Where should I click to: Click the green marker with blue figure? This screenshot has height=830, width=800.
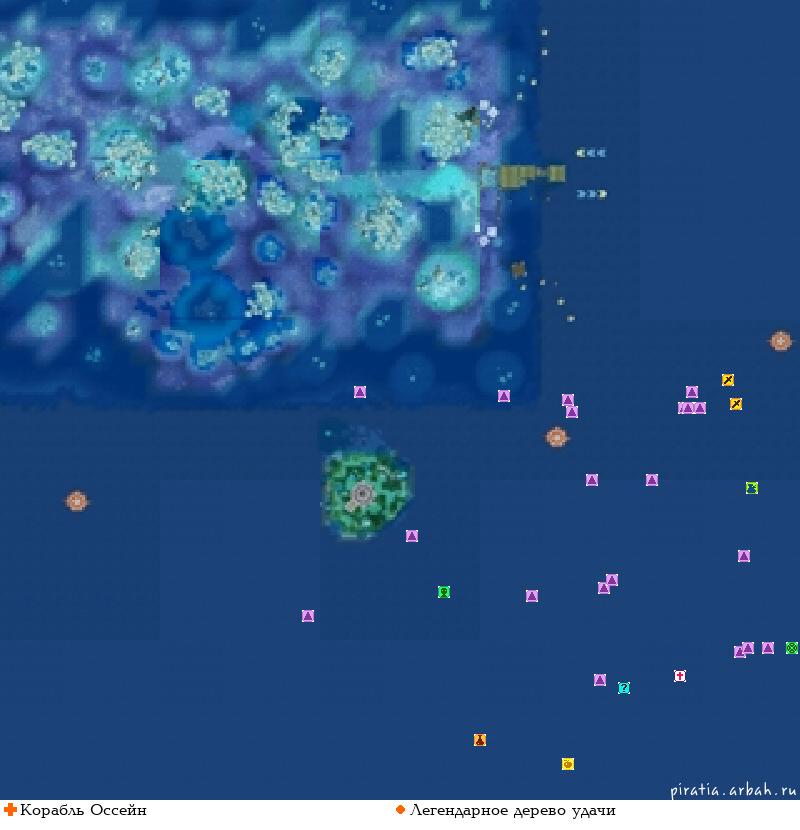click(x=752, y=488)
